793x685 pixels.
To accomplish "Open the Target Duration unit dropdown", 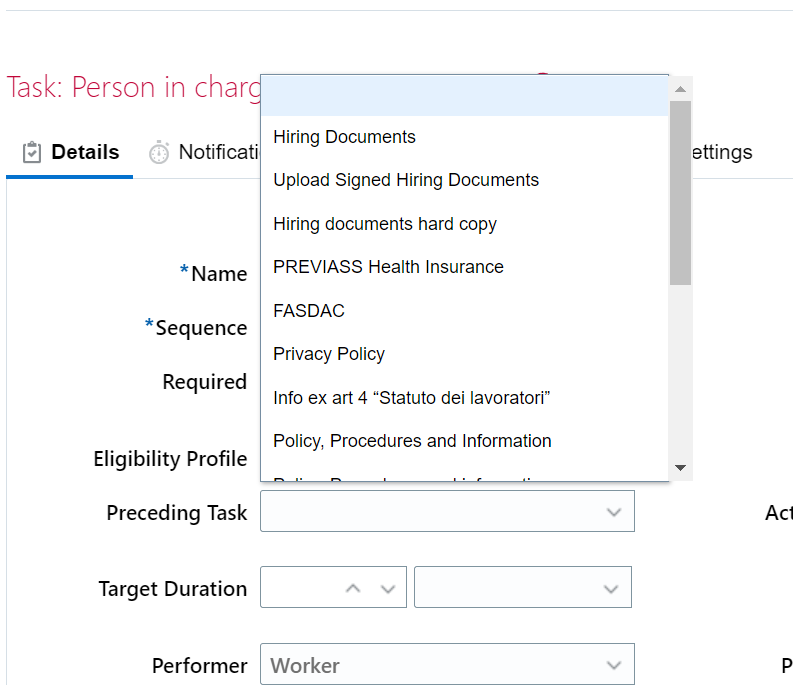I will tap(522, 587).
